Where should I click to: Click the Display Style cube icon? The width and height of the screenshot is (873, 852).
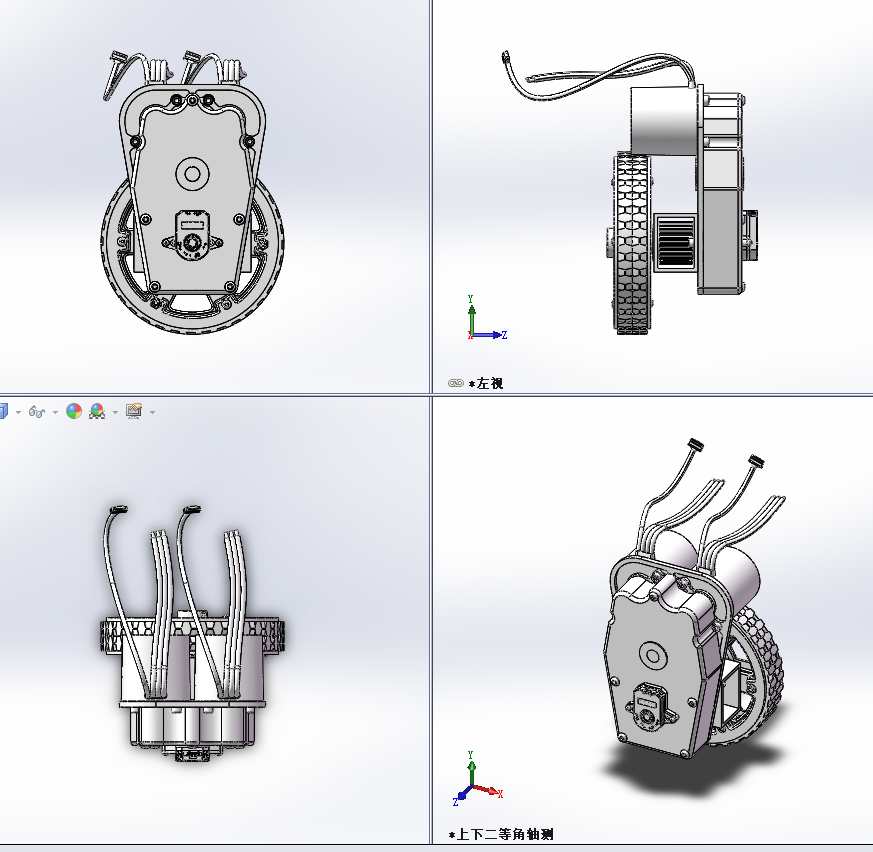click(x=3, y=412)
